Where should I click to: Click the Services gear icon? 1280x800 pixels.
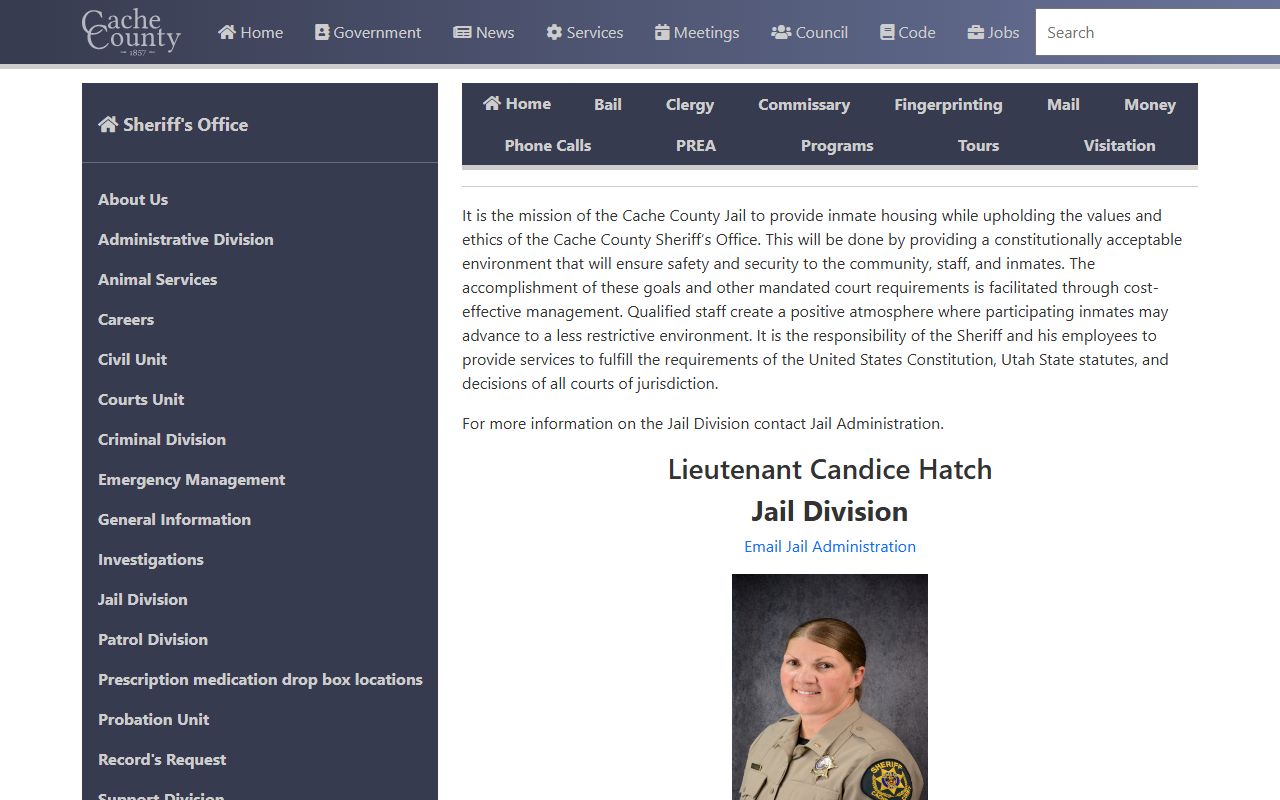554,32
